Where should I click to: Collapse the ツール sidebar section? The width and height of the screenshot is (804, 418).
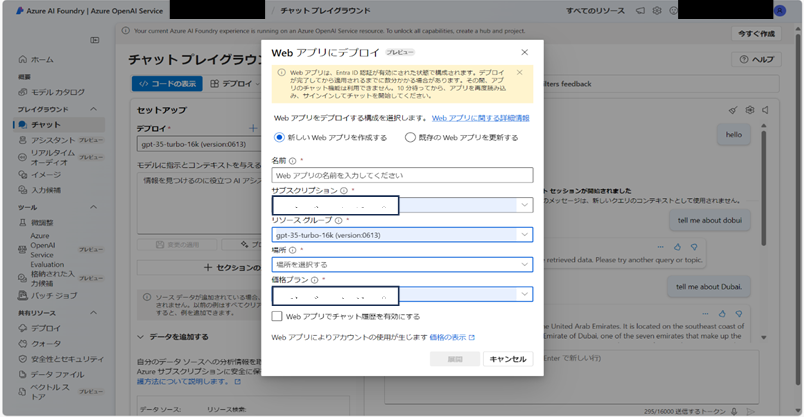coord(93,207)
